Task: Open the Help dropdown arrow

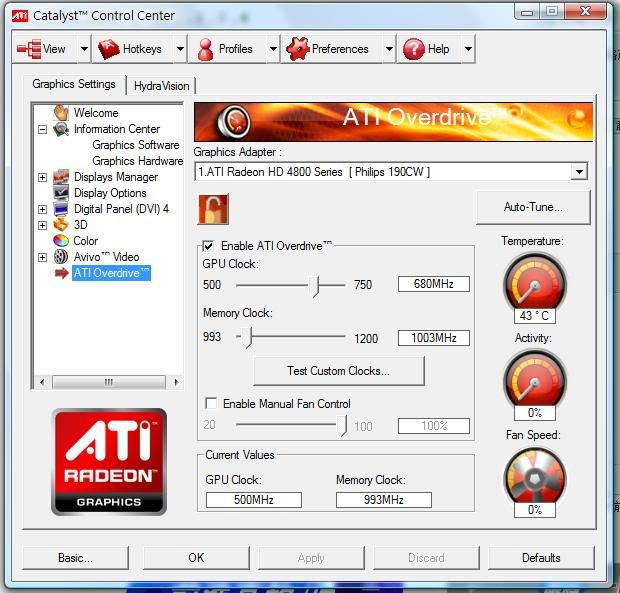Action: (x=468, y=49)
